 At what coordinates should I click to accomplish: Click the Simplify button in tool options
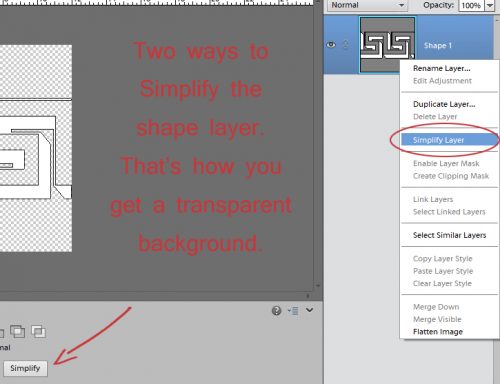pos(25,368)
